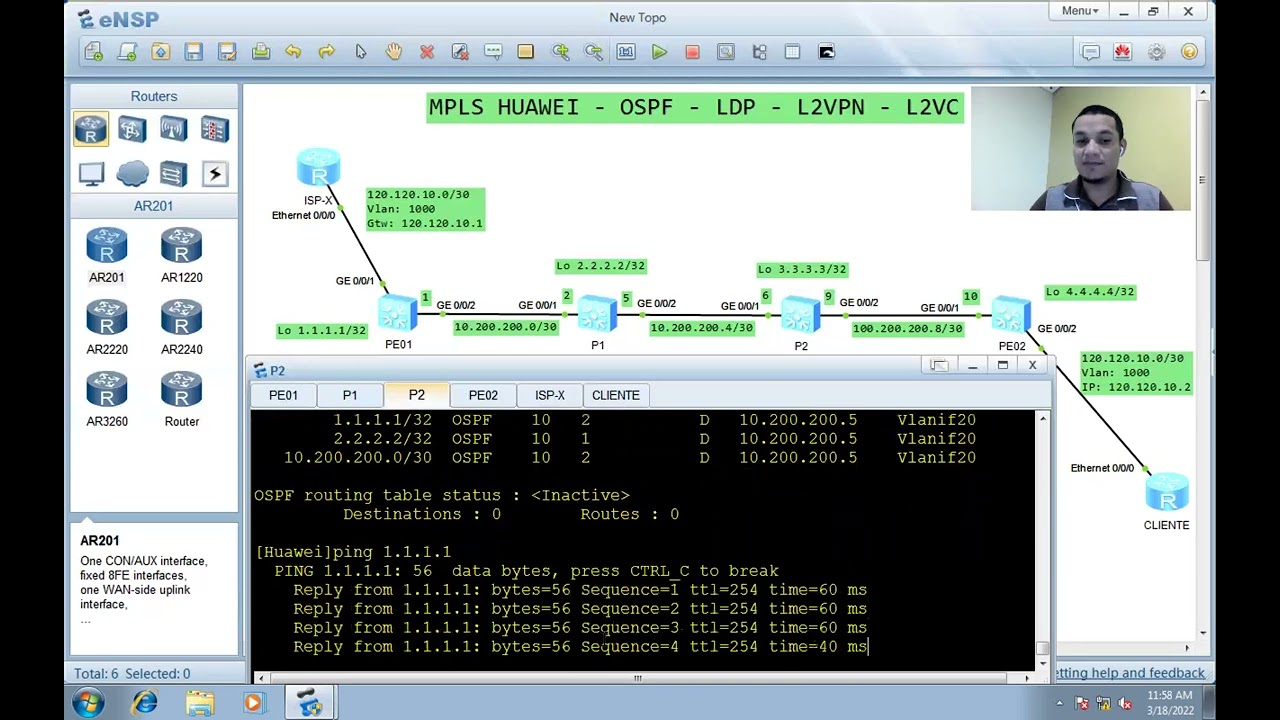Select the Switches device category icon
The image size is (1280, 720).
click(132, 130)
